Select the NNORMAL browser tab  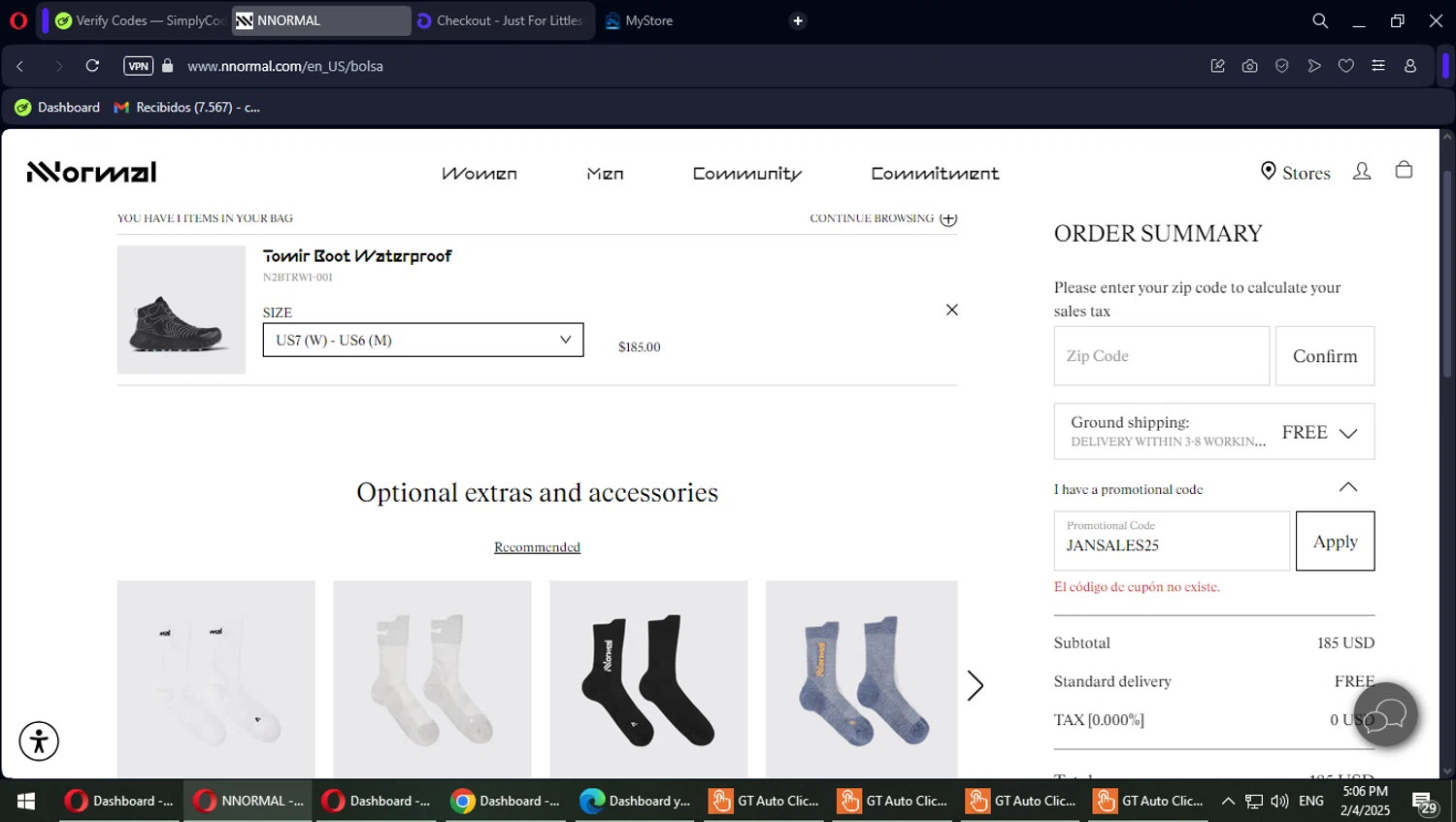click(x=320, y=20)
